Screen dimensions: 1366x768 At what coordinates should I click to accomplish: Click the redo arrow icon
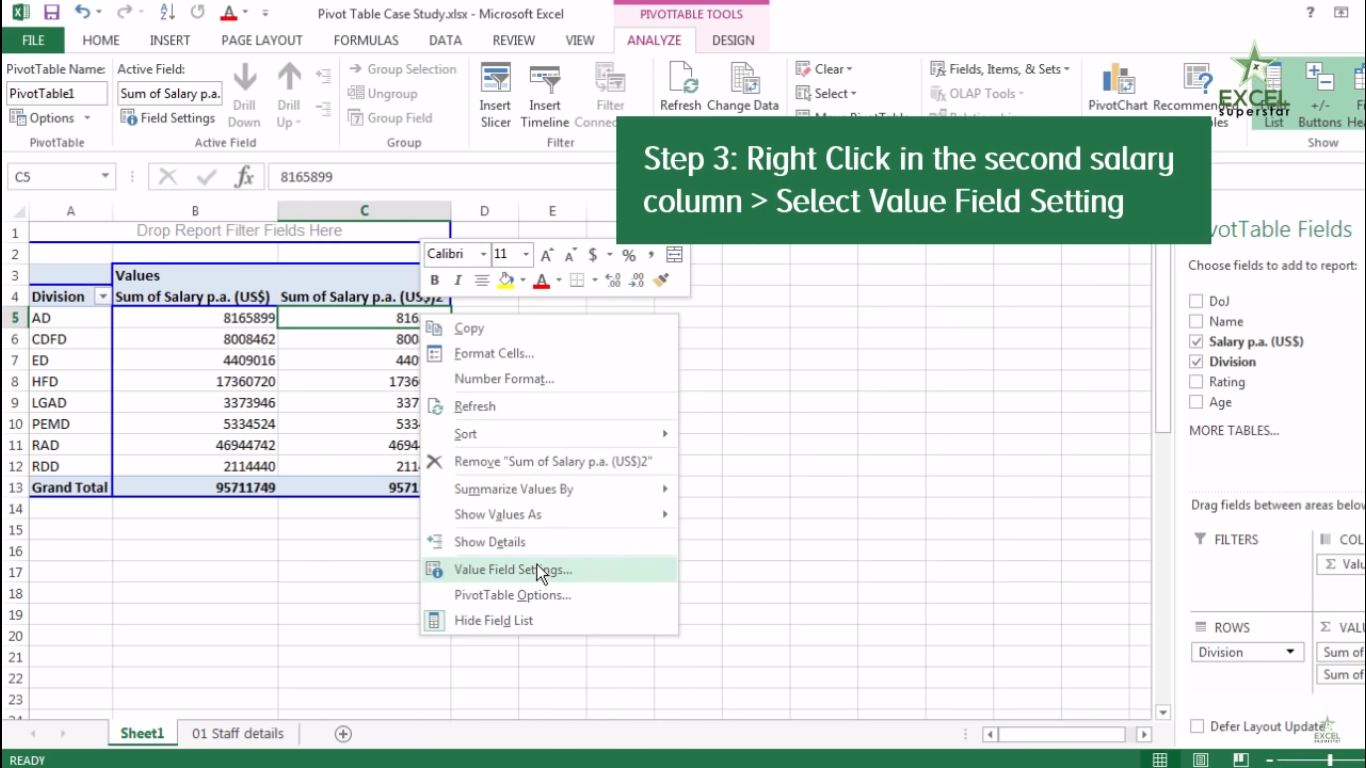point(123,13)
